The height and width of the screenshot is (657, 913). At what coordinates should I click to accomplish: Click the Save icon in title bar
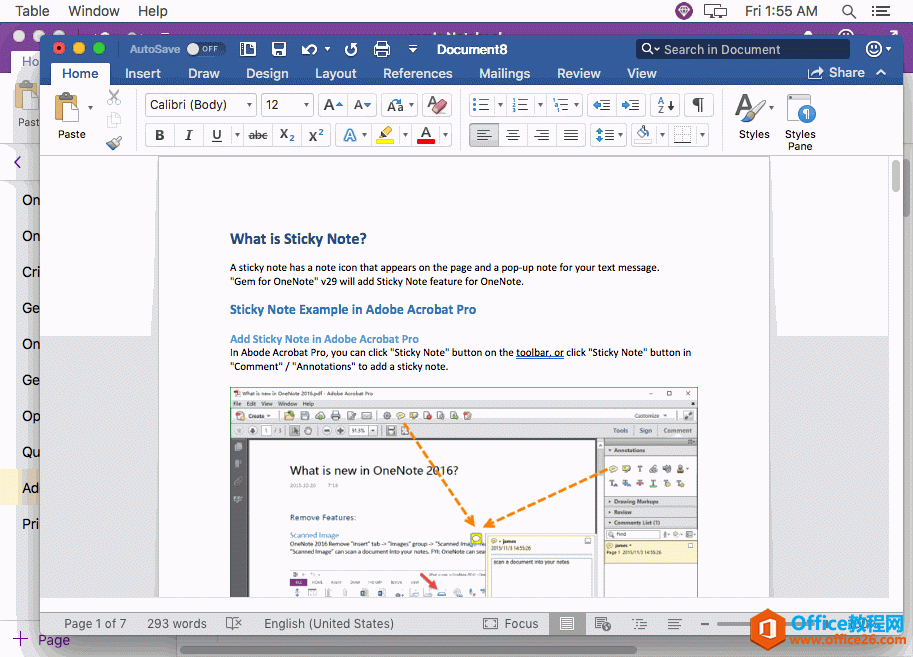[279, 50]
